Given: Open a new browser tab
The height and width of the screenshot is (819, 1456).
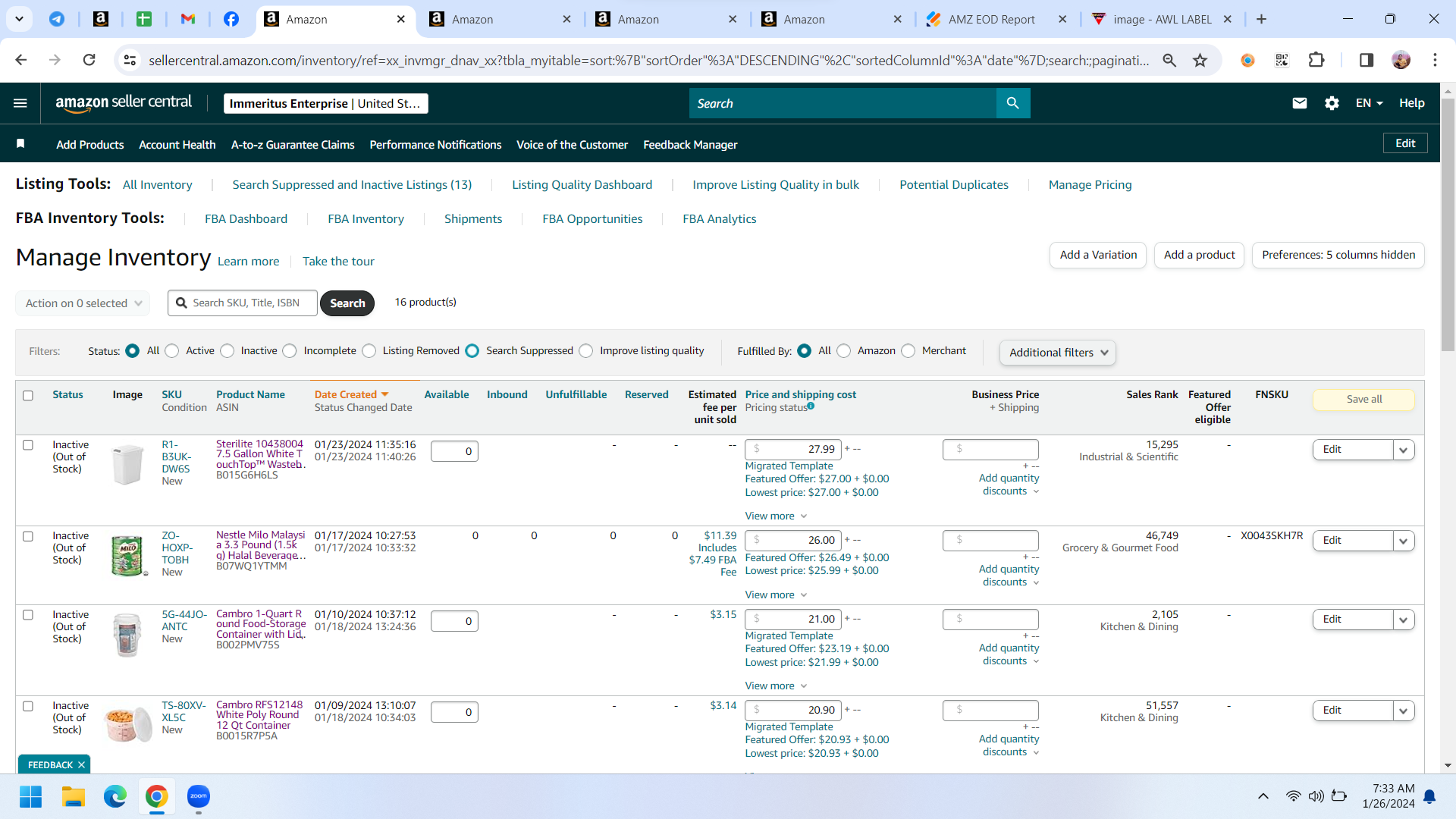Looking at the screenshot, I should tap(1261, 19).
